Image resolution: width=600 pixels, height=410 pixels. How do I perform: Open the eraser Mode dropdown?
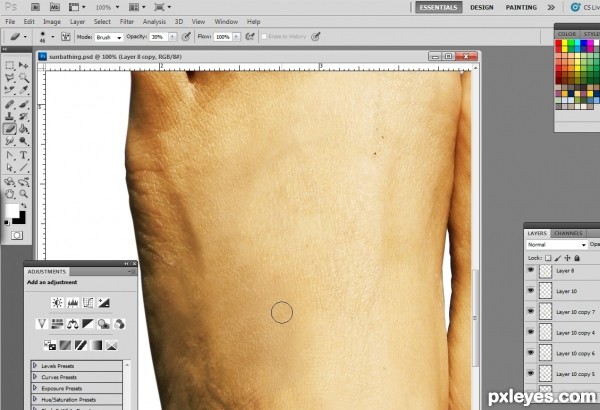tap(109, 37)
